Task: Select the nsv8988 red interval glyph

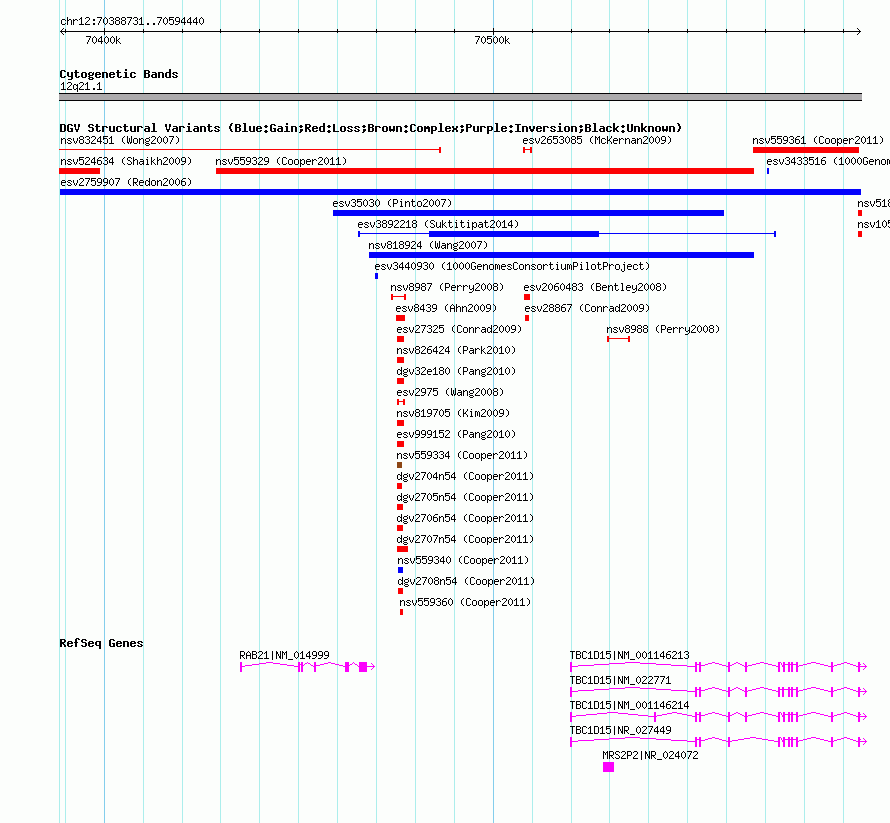Action: click(619, 339)
